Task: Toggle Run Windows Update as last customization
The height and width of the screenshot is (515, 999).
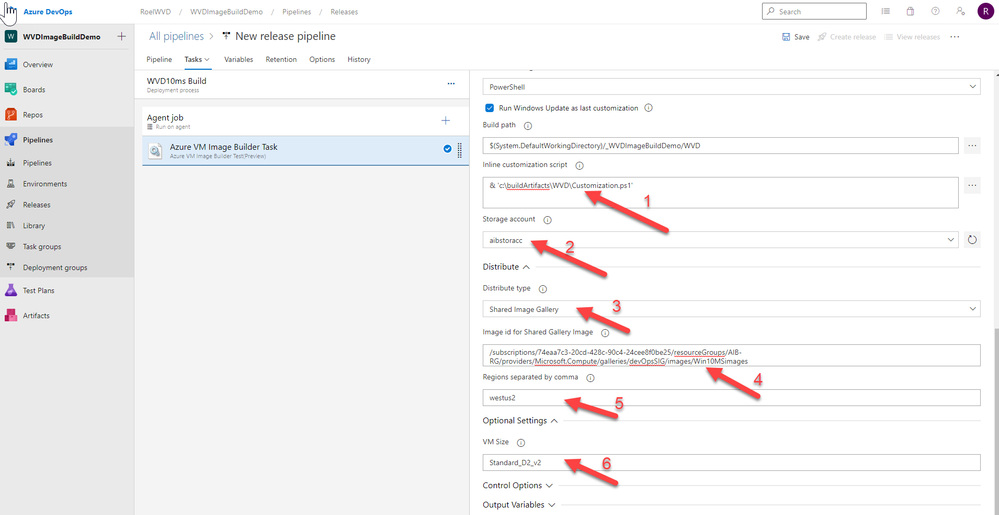Action: click(x=490, y=108)
